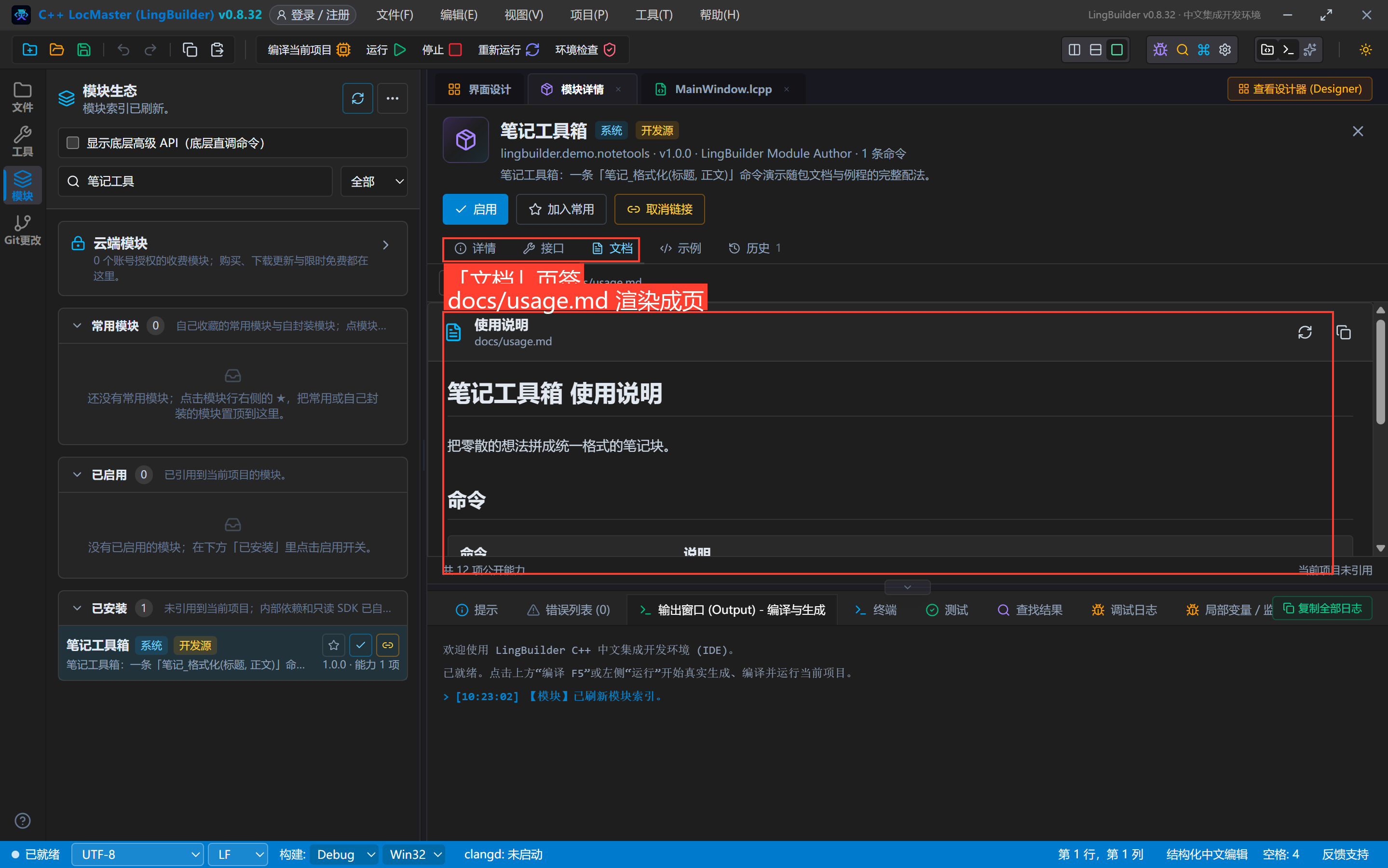Click the copy icon in the toolbar

(x=190, y=50)
